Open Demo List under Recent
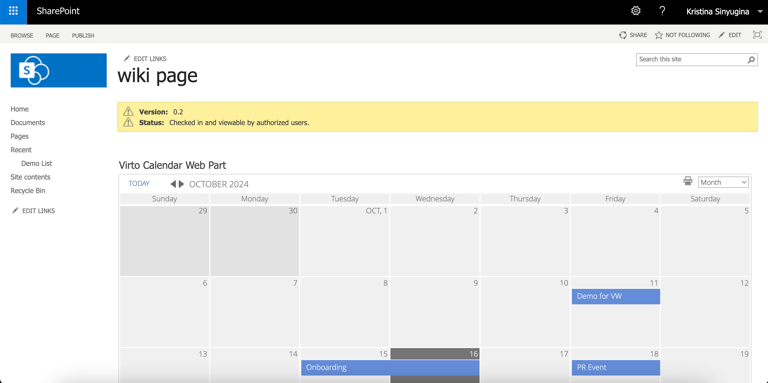 coord(37,164)
